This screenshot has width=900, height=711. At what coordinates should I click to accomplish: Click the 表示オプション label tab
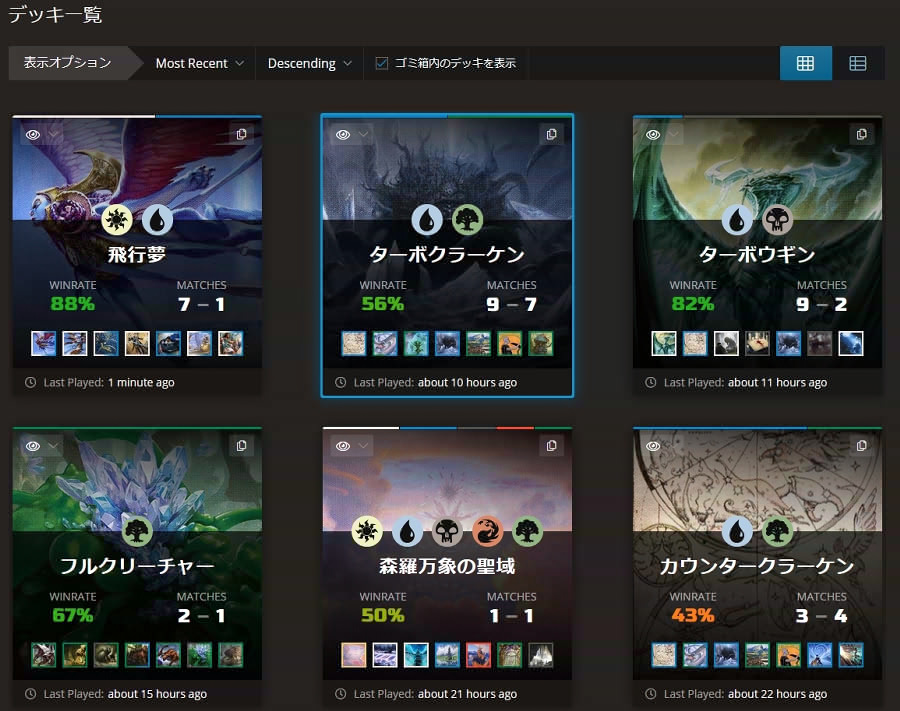[x=68, y=63]
